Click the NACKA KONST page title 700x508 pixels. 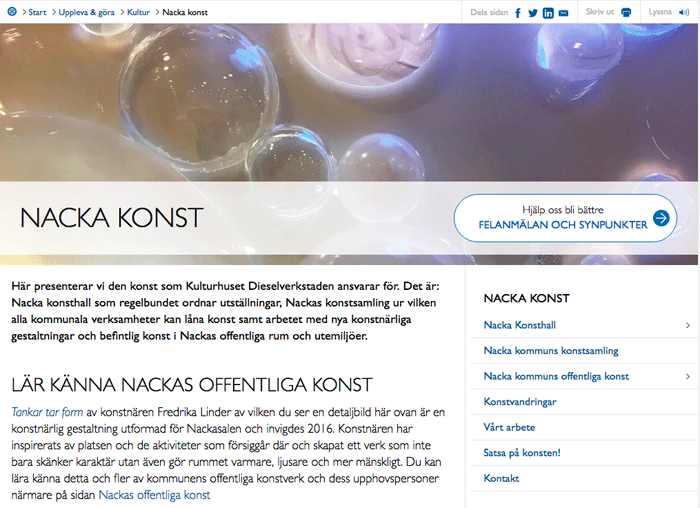tap(112, 218)
